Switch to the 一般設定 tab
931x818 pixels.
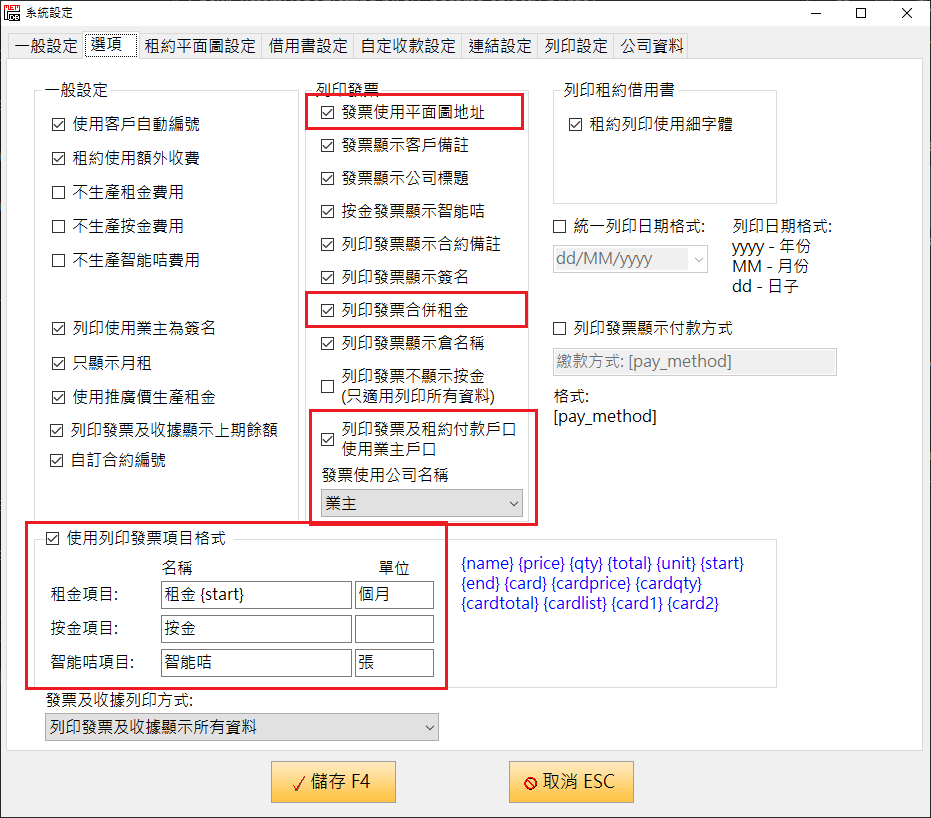46,46
